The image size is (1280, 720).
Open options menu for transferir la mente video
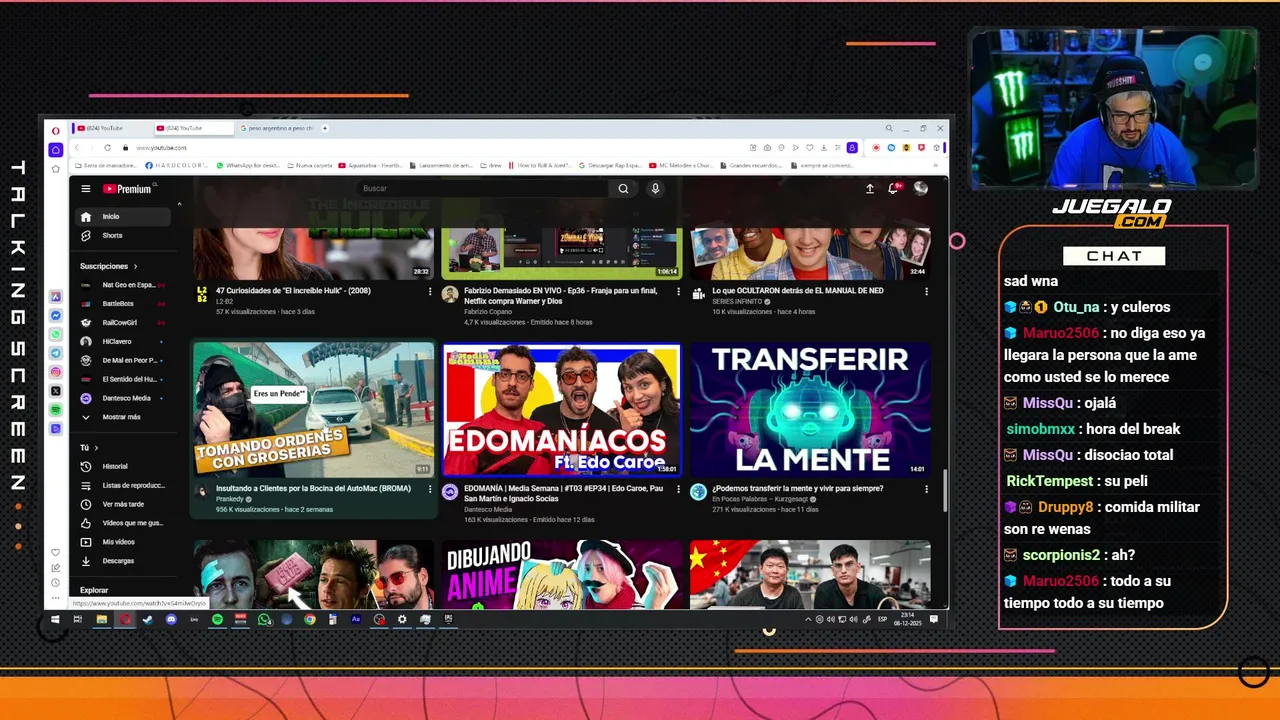pos(927,490)
